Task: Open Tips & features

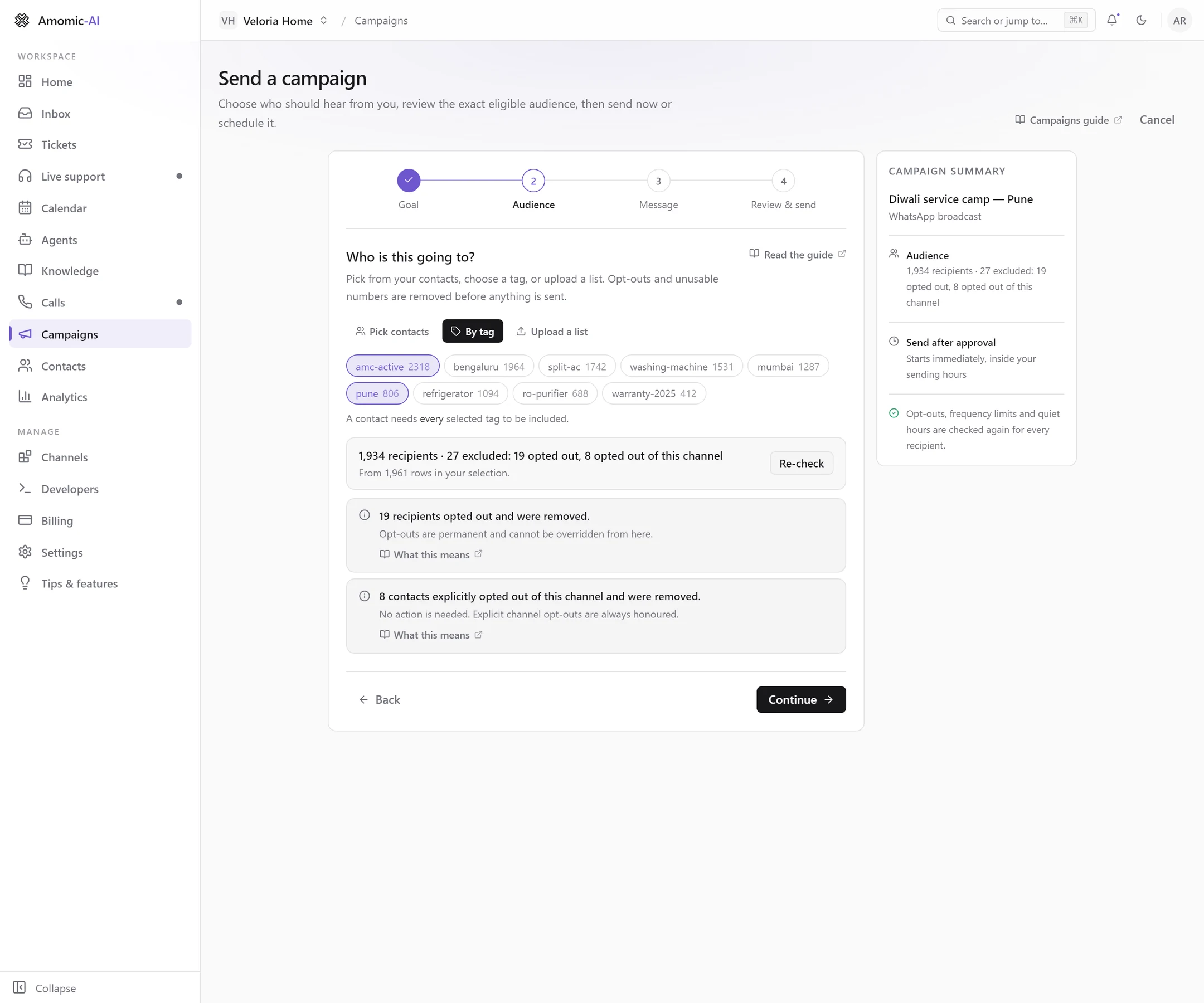Action: tap(100, 583)
